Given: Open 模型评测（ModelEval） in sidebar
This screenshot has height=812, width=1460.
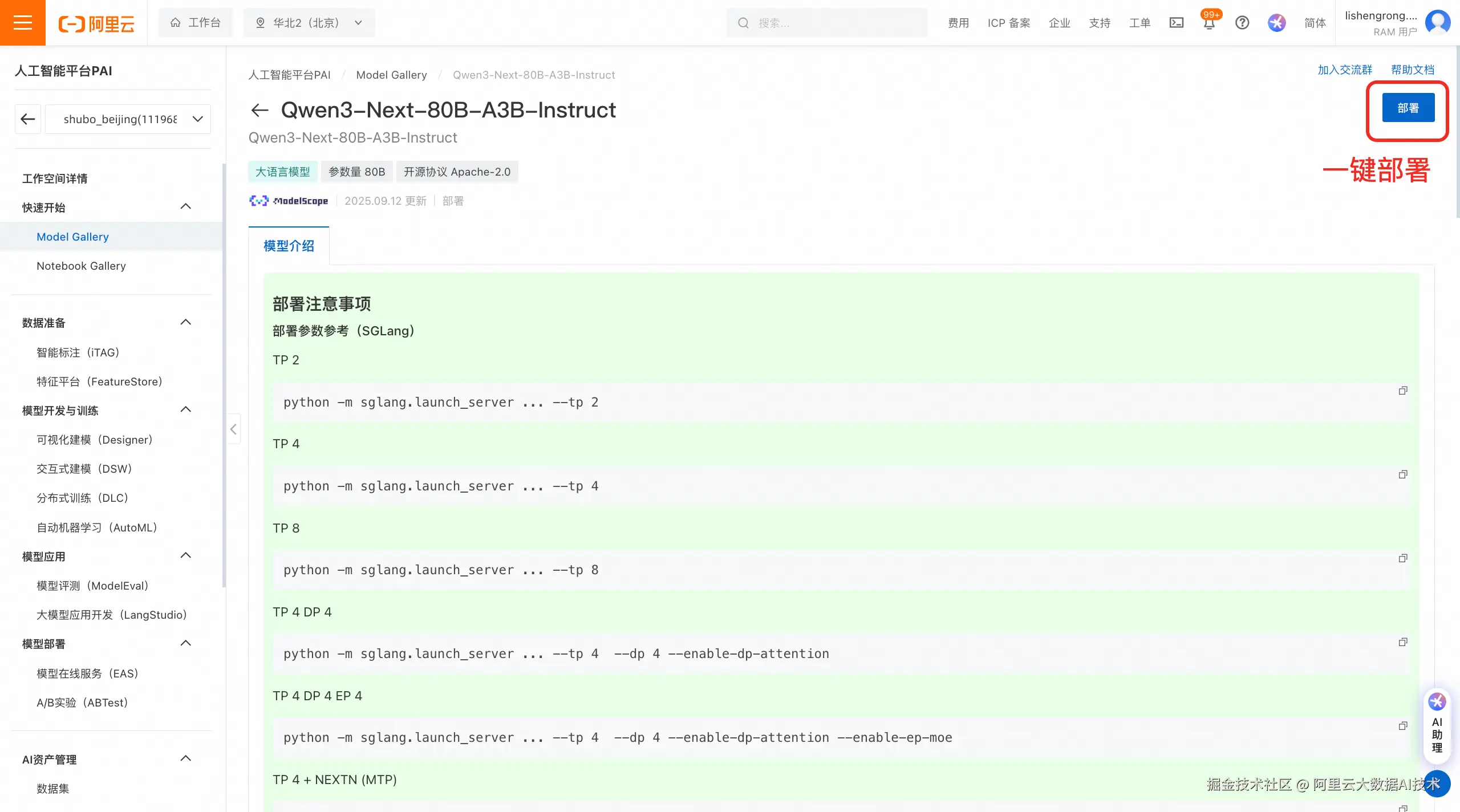Looking at the screenshot, I should (x=93, y=586).
